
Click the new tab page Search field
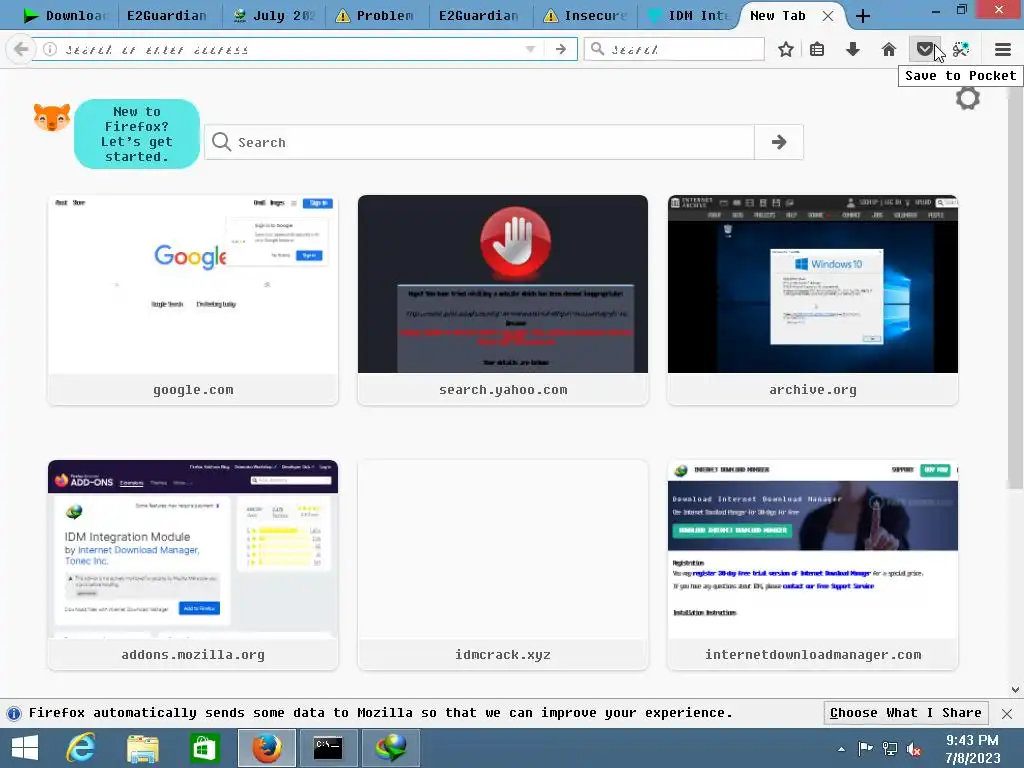click(x=480, y=142)
